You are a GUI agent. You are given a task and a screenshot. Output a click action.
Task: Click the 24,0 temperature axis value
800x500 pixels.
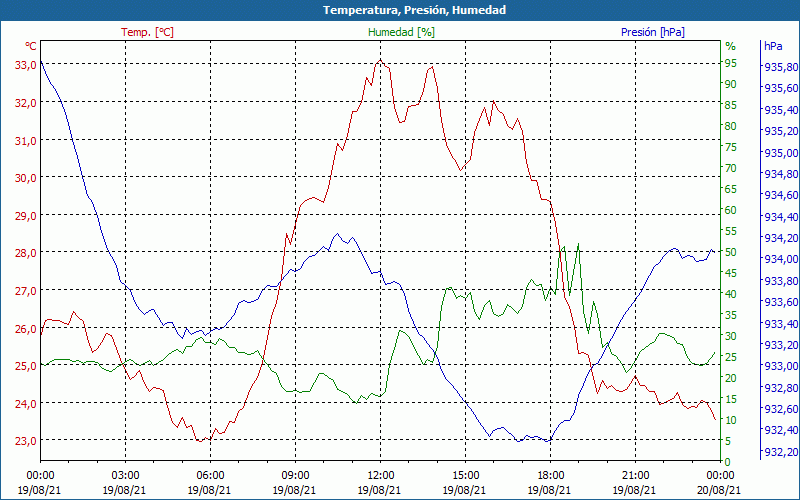click(x=26, y=404)
